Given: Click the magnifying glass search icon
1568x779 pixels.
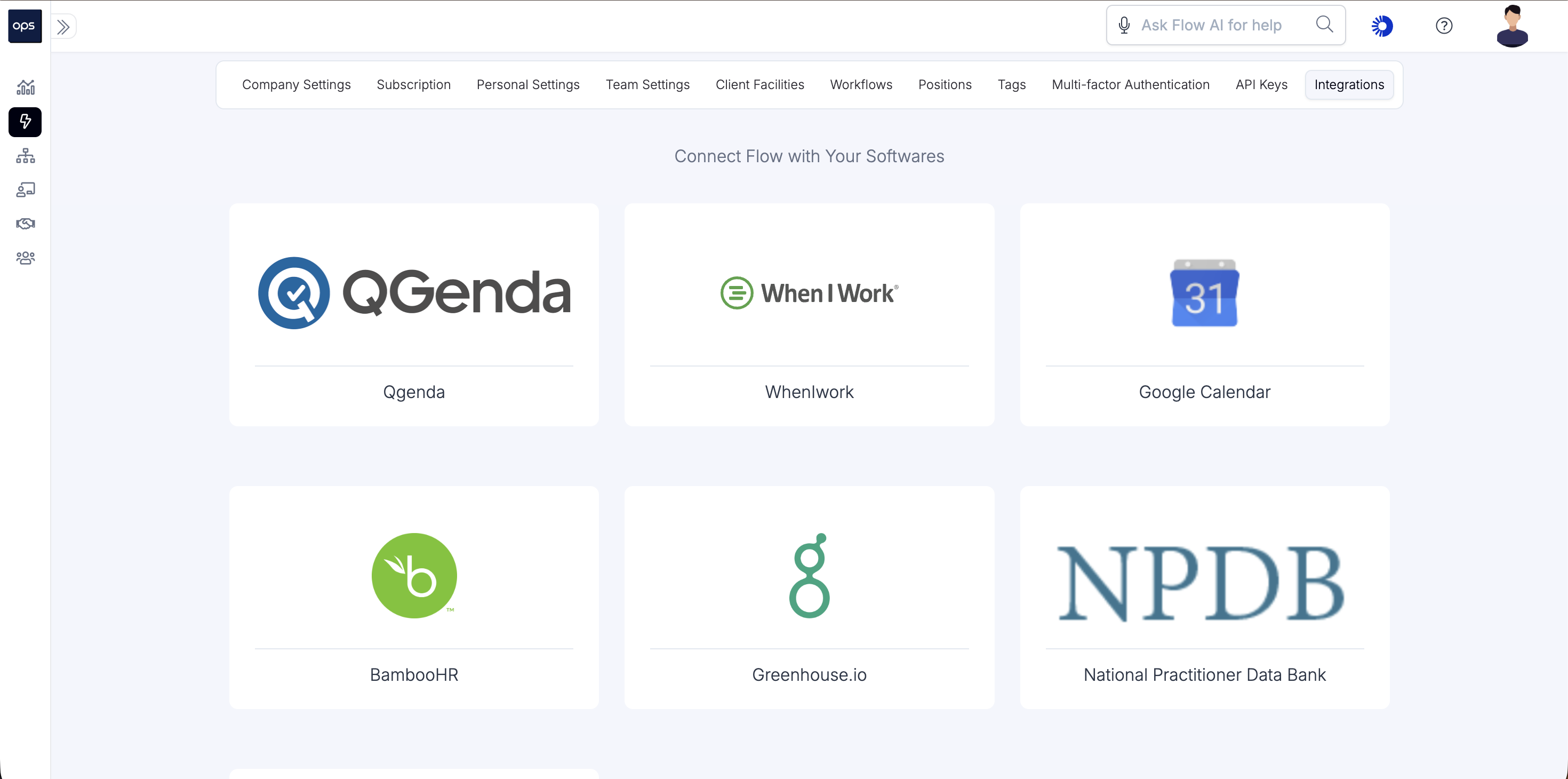Looking at the screenshot, I should [1324, 25].
